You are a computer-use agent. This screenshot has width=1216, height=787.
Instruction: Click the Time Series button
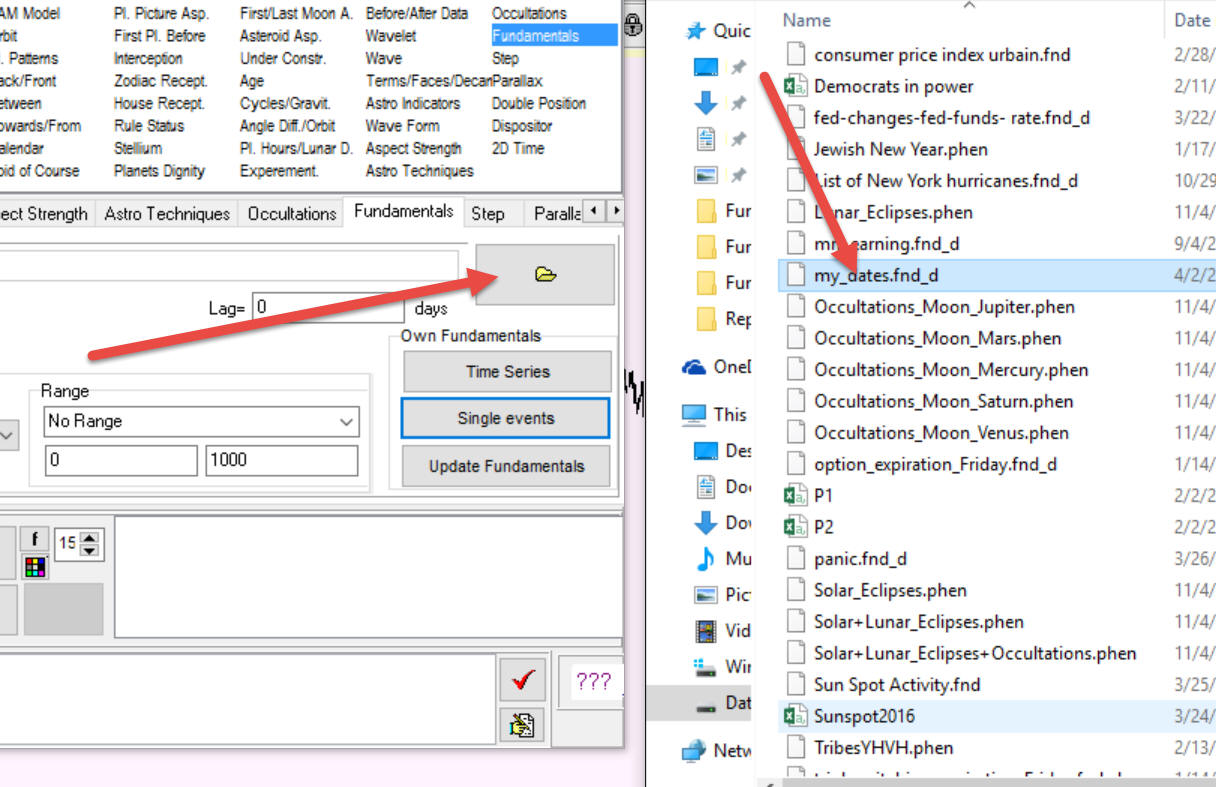(506, 372)
